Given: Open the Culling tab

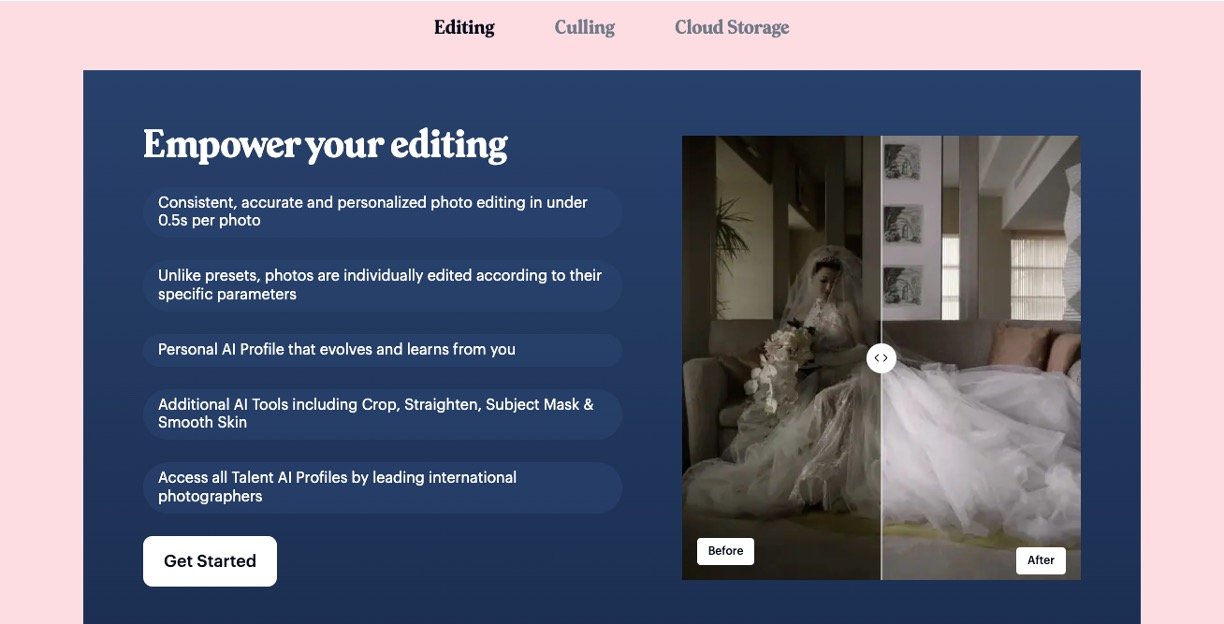Looking at the screenshot, I should tap(584, 27).
